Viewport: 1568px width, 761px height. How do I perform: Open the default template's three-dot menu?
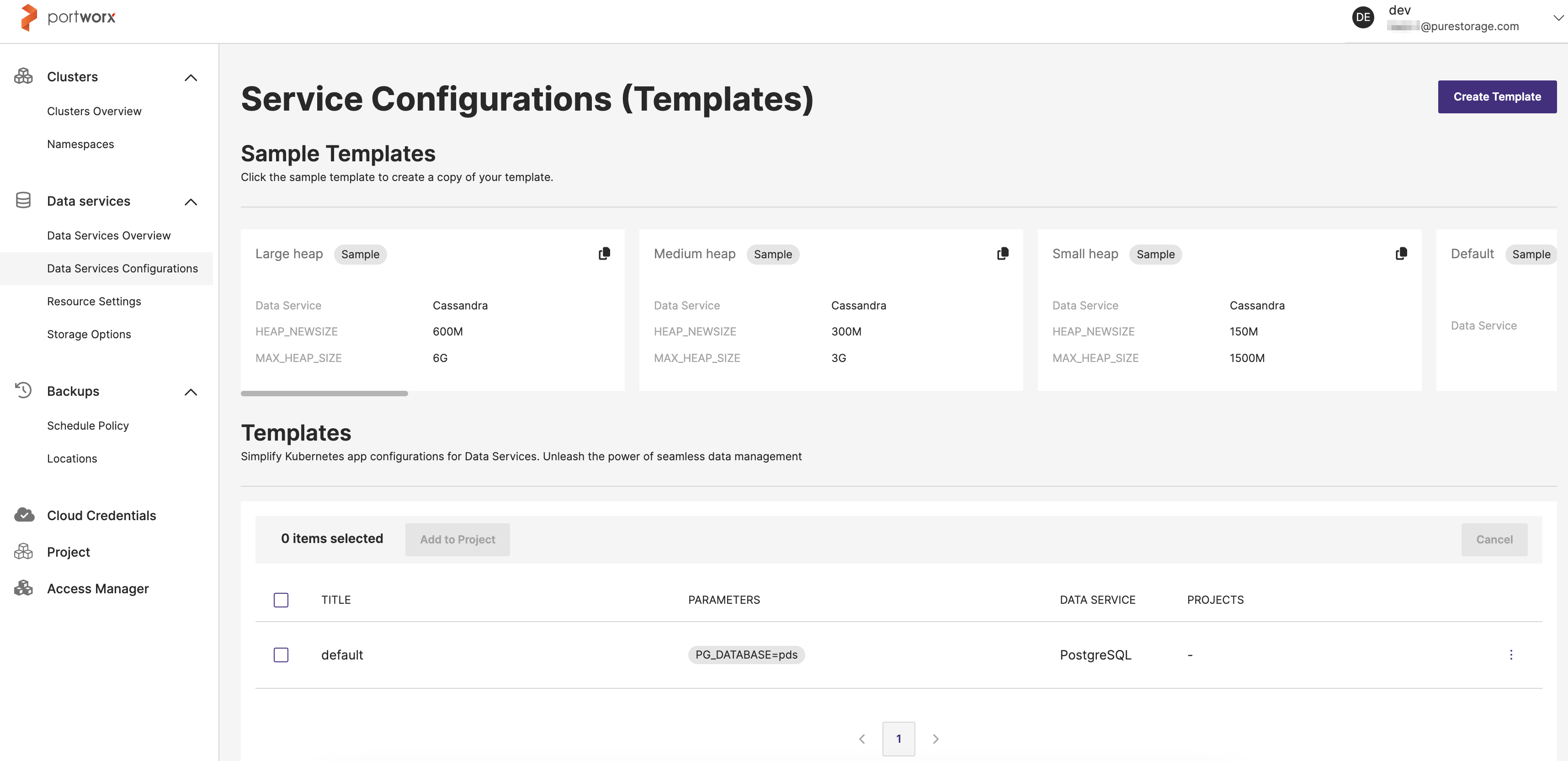coord(1511,655)
